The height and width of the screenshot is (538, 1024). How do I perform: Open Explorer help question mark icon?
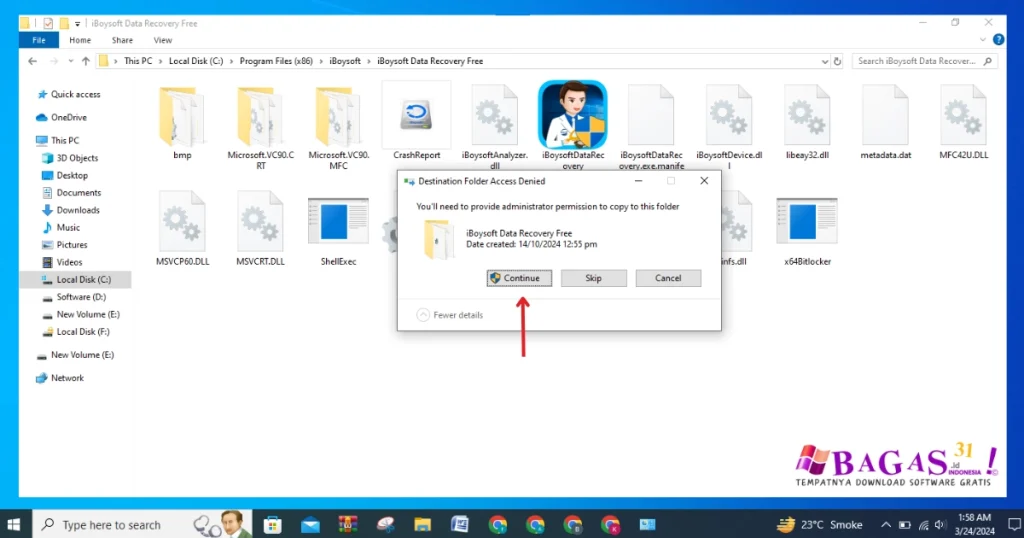tap(999, 40)
